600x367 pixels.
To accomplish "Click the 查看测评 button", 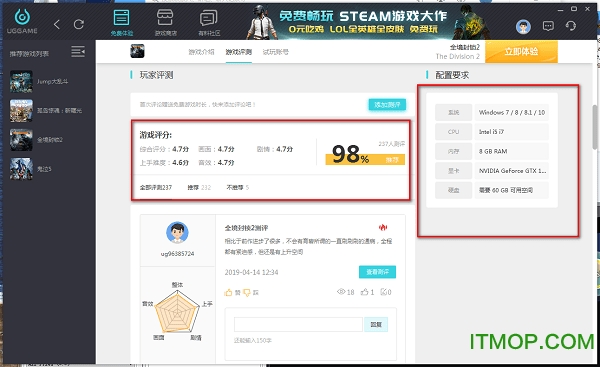I will point(377,272).
